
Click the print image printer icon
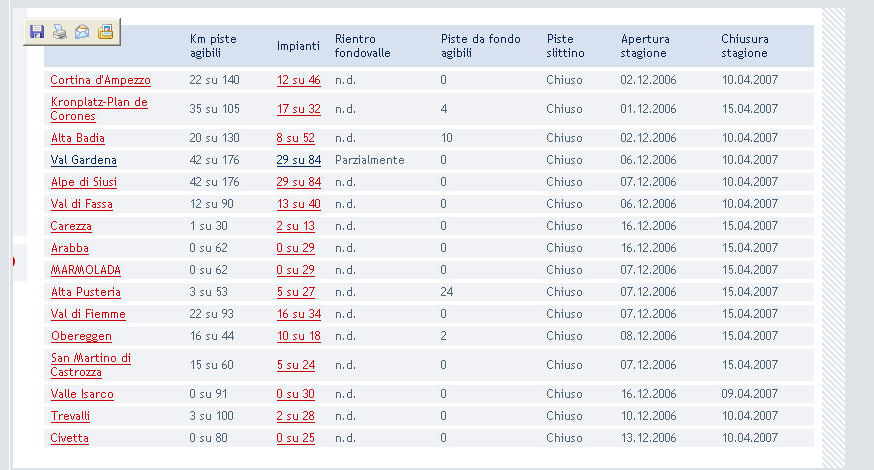coord(60,32)
